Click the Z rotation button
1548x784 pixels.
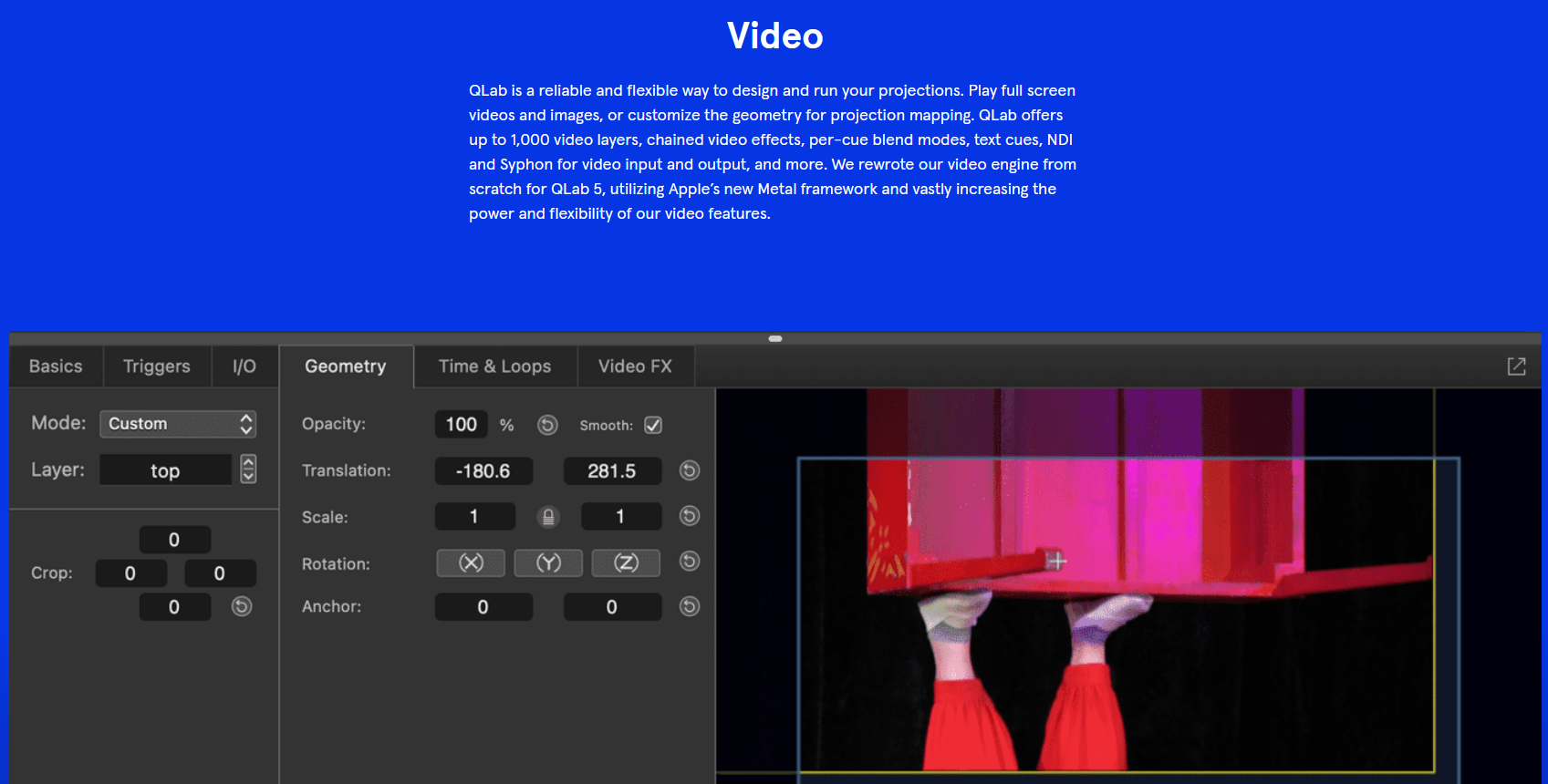point(626,562)
